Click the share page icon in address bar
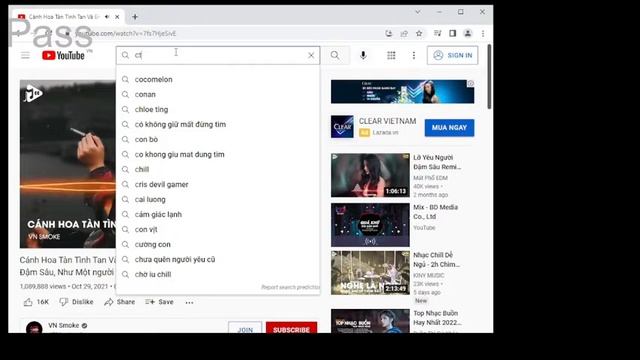Screen dimensions: 640x360 404,33
